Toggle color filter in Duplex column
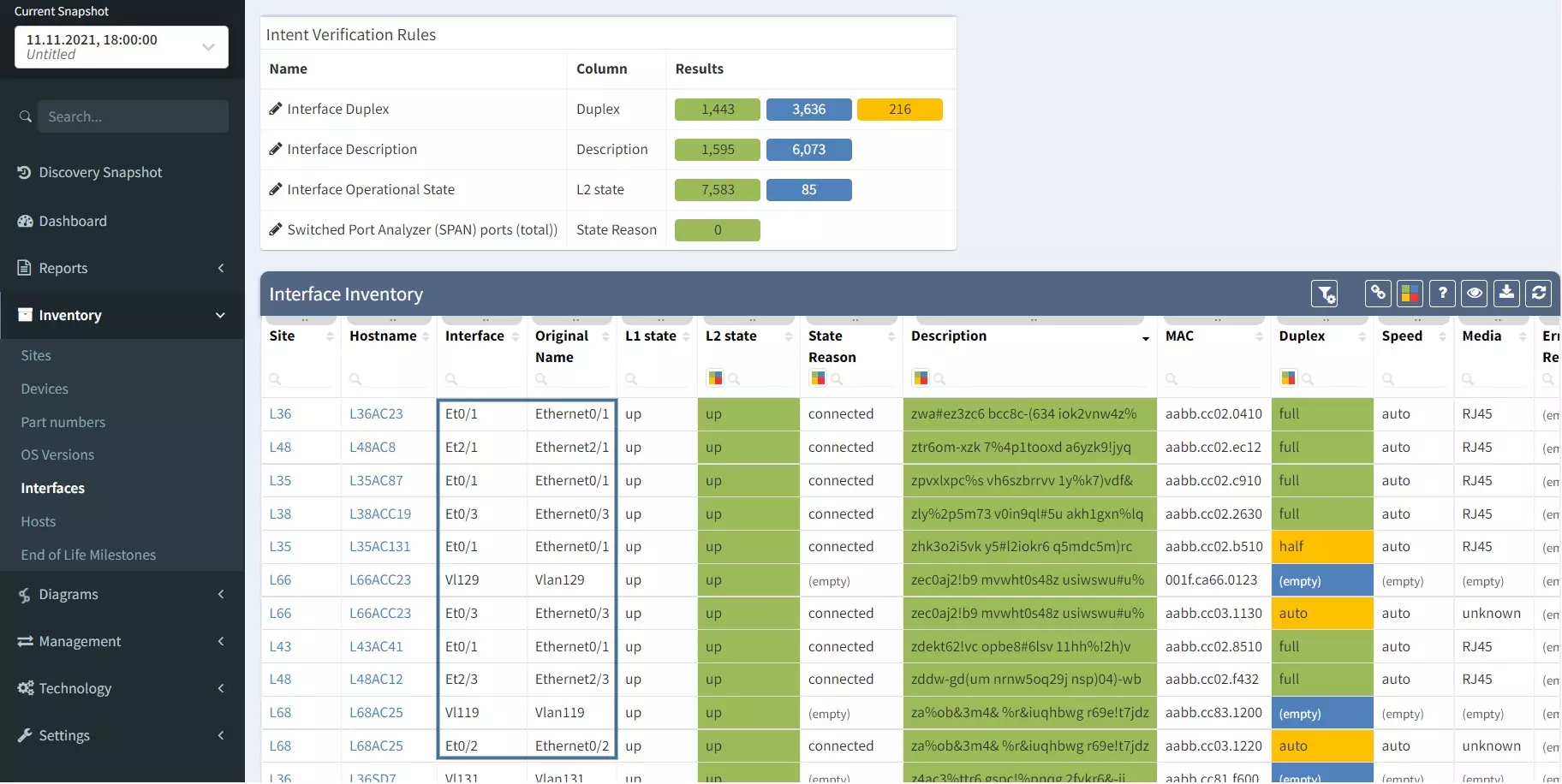 tap(1287, 378)
